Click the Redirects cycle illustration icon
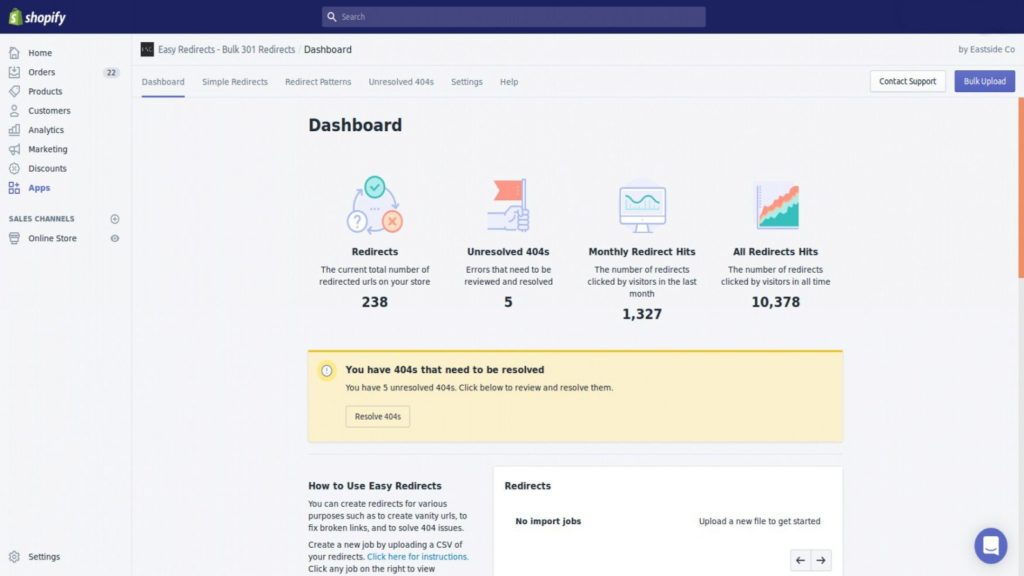Screen dimensions: 1024x576 [375, 205]
